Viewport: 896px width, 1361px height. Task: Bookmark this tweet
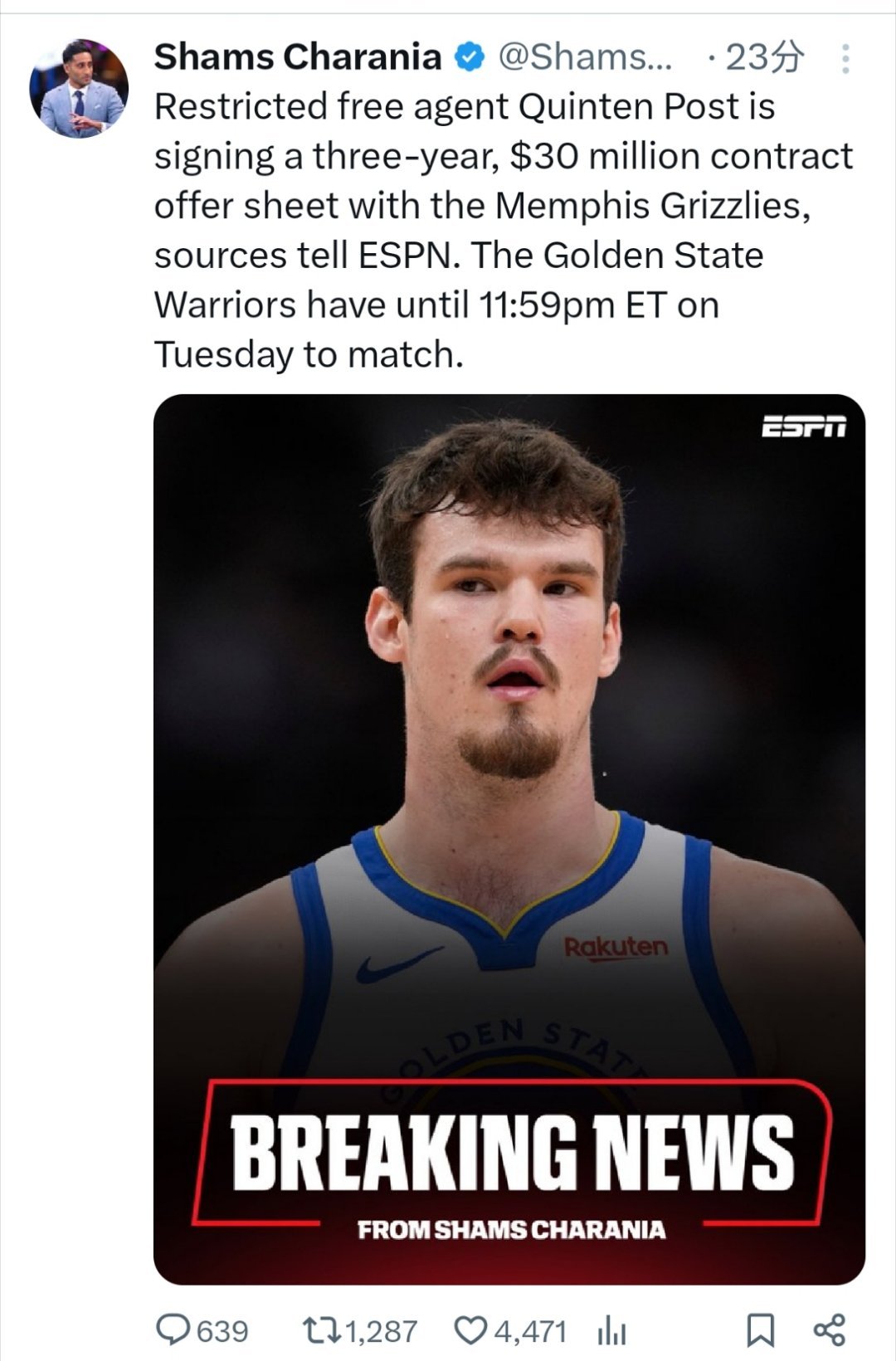coord(761,1331)
